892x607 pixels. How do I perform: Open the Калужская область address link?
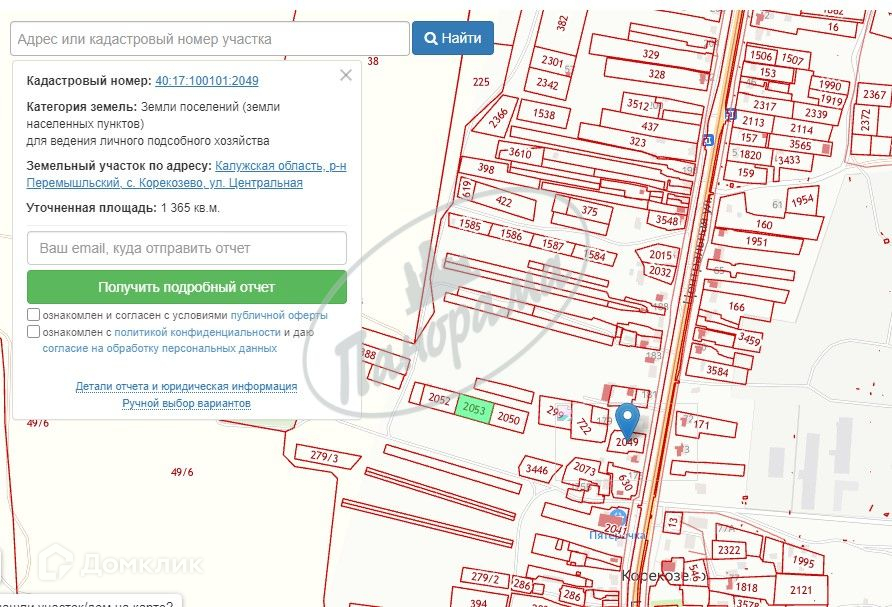pos(187,174)
